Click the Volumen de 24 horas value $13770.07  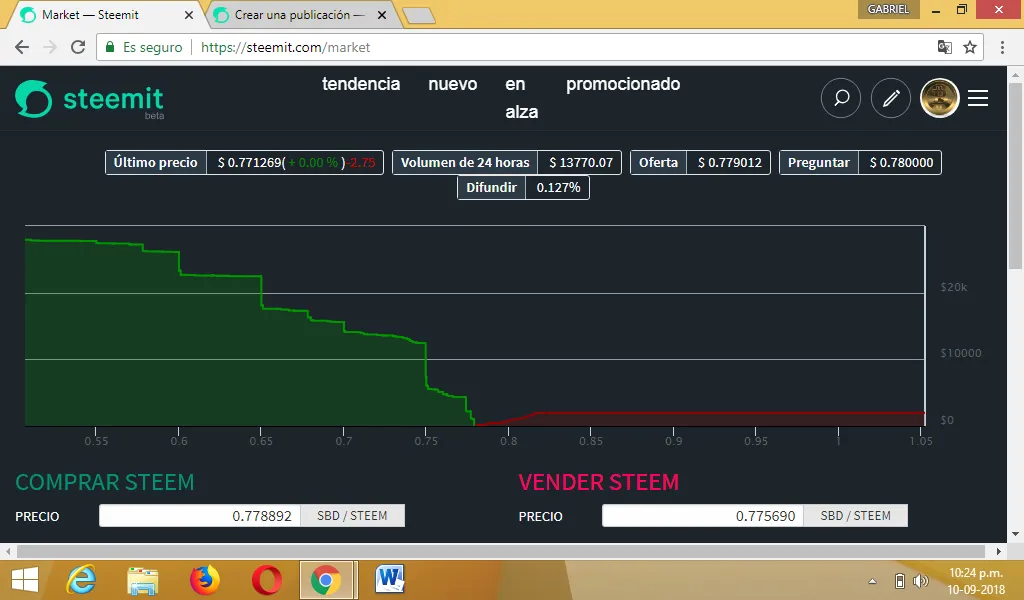click(581, 163)
